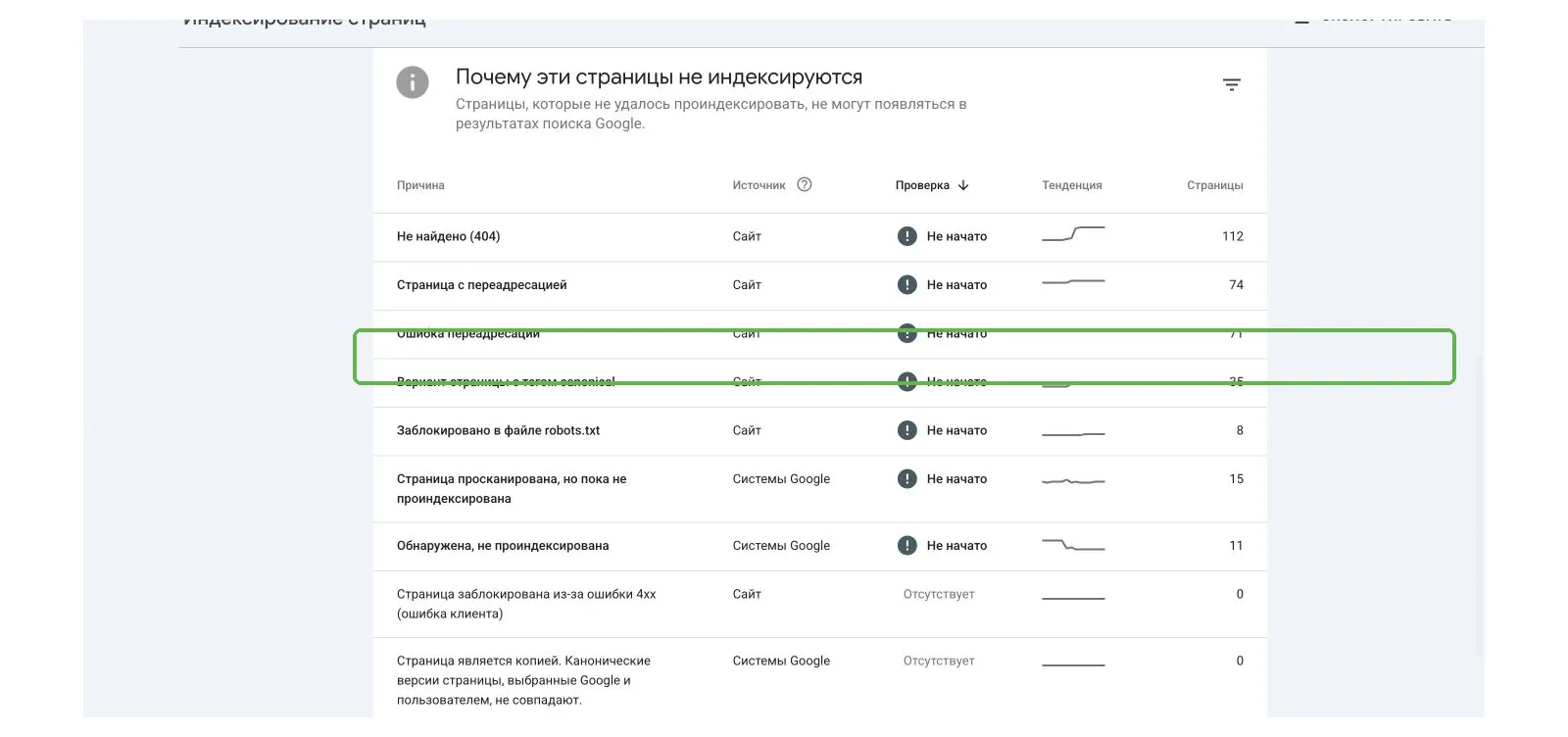Click "Системы Google" in the "Обнаружена, не проиндексирована" row
Screen dimensions: 1568x737
(781, 546)
